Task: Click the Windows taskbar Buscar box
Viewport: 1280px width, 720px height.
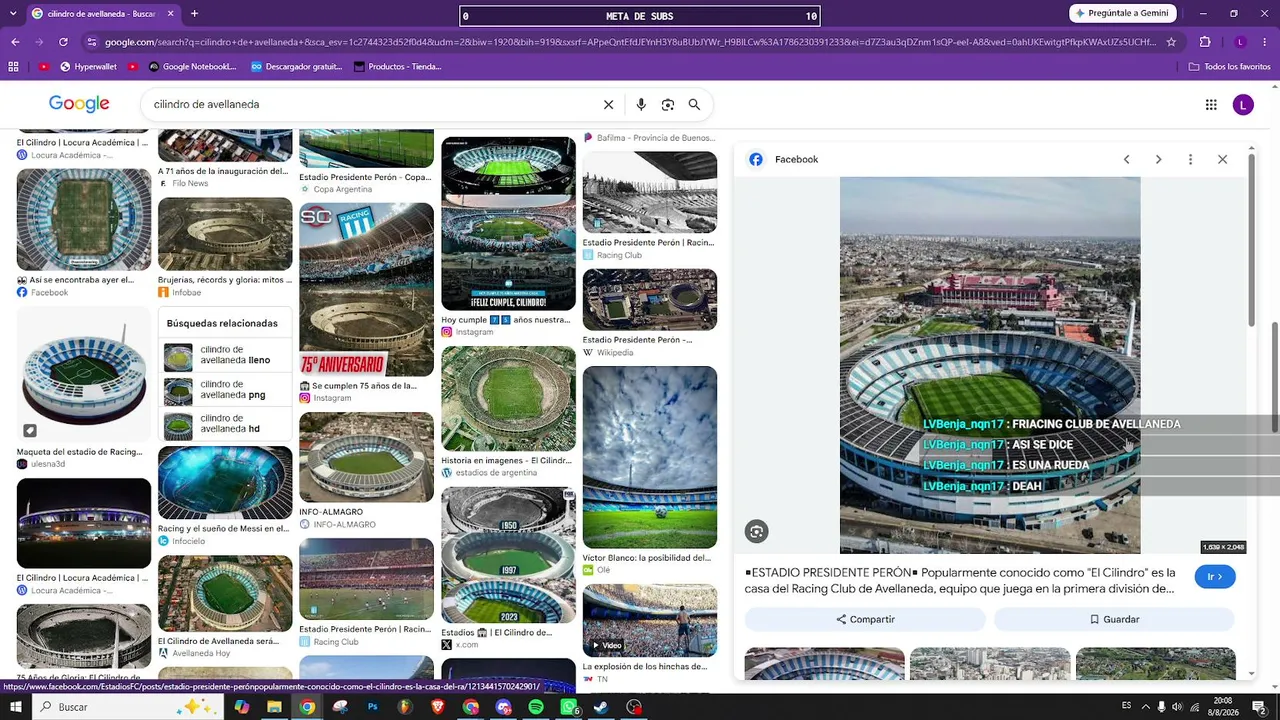Action: pos(130,707)
